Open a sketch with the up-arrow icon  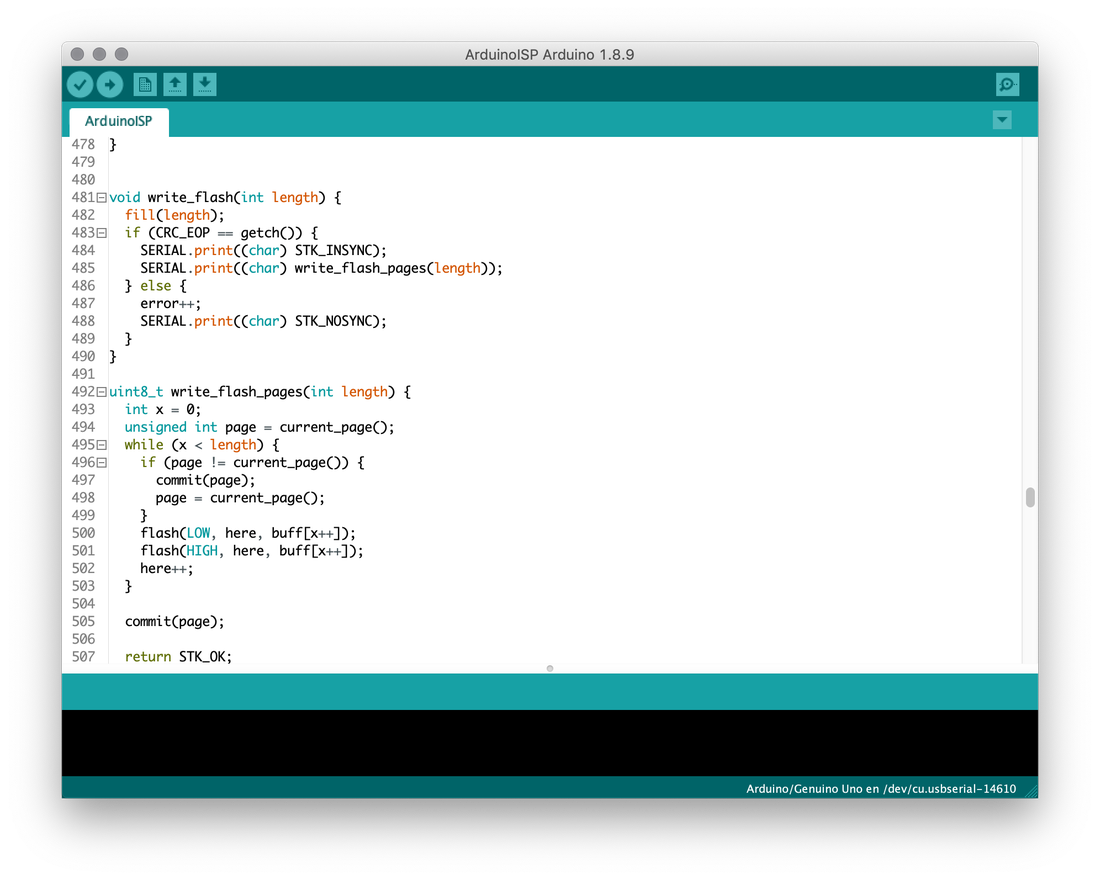(x=175, y=85)
